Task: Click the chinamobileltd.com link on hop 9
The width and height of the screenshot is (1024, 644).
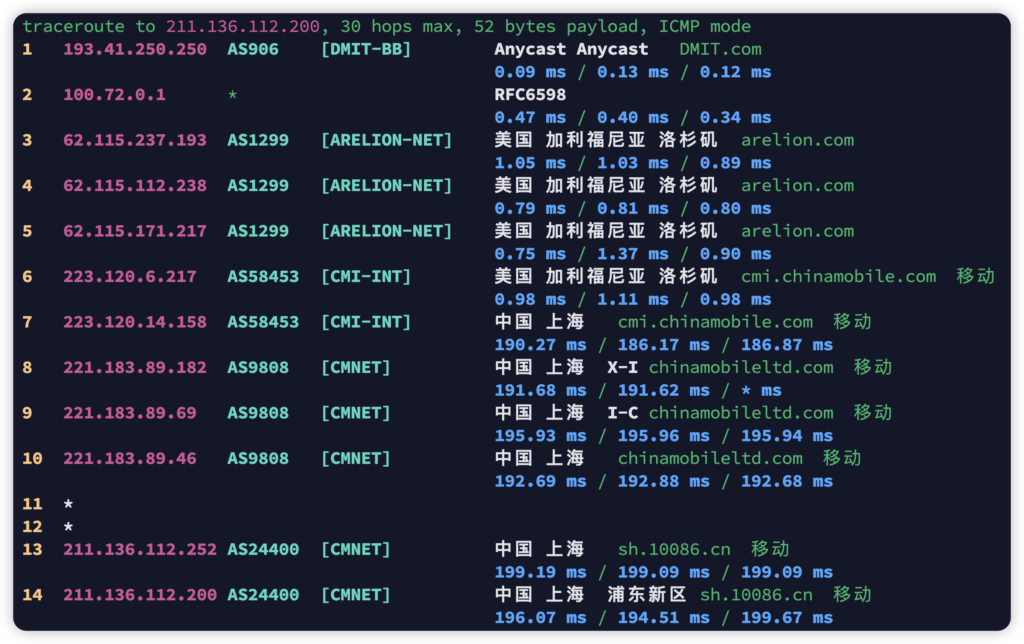Action: tap(740, 413)
